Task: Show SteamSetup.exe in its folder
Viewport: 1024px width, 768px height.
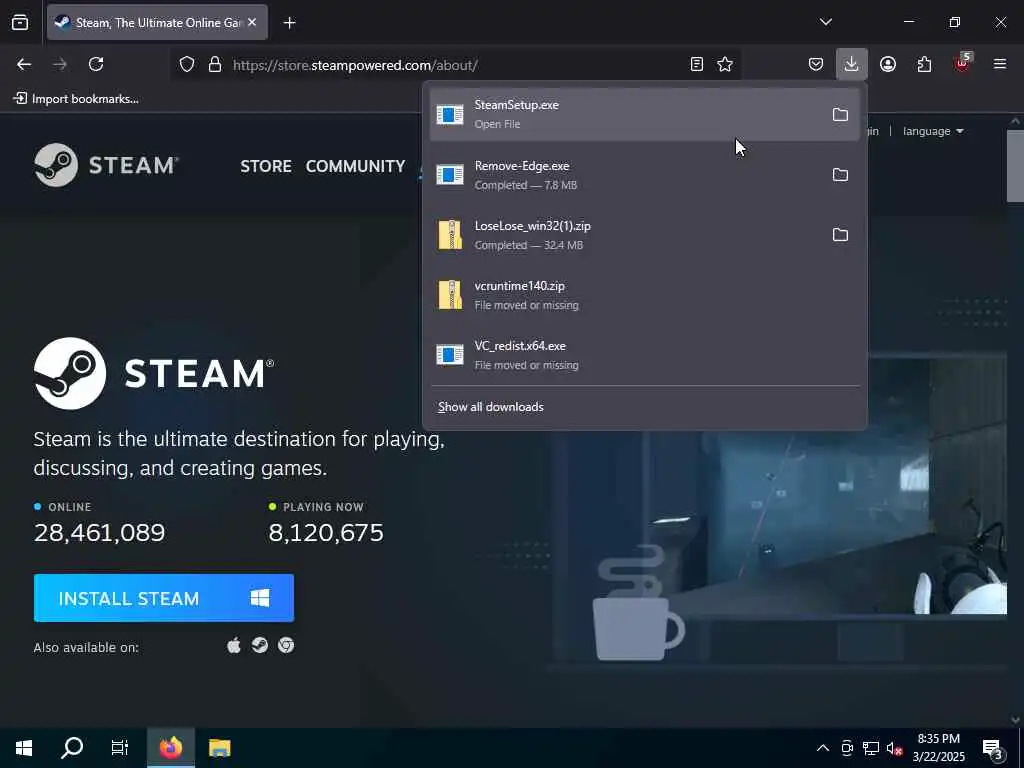Action: click(840, 115)
